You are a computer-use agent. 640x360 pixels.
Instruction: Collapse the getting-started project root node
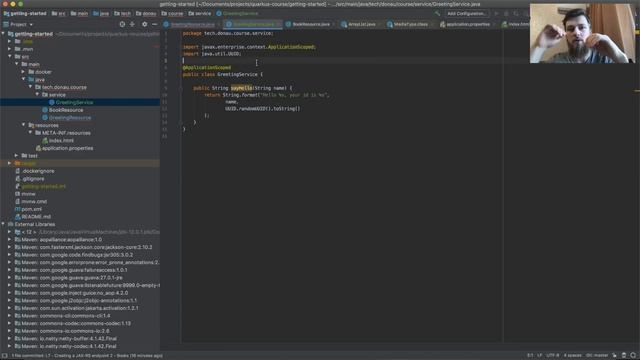click(3, 34)
